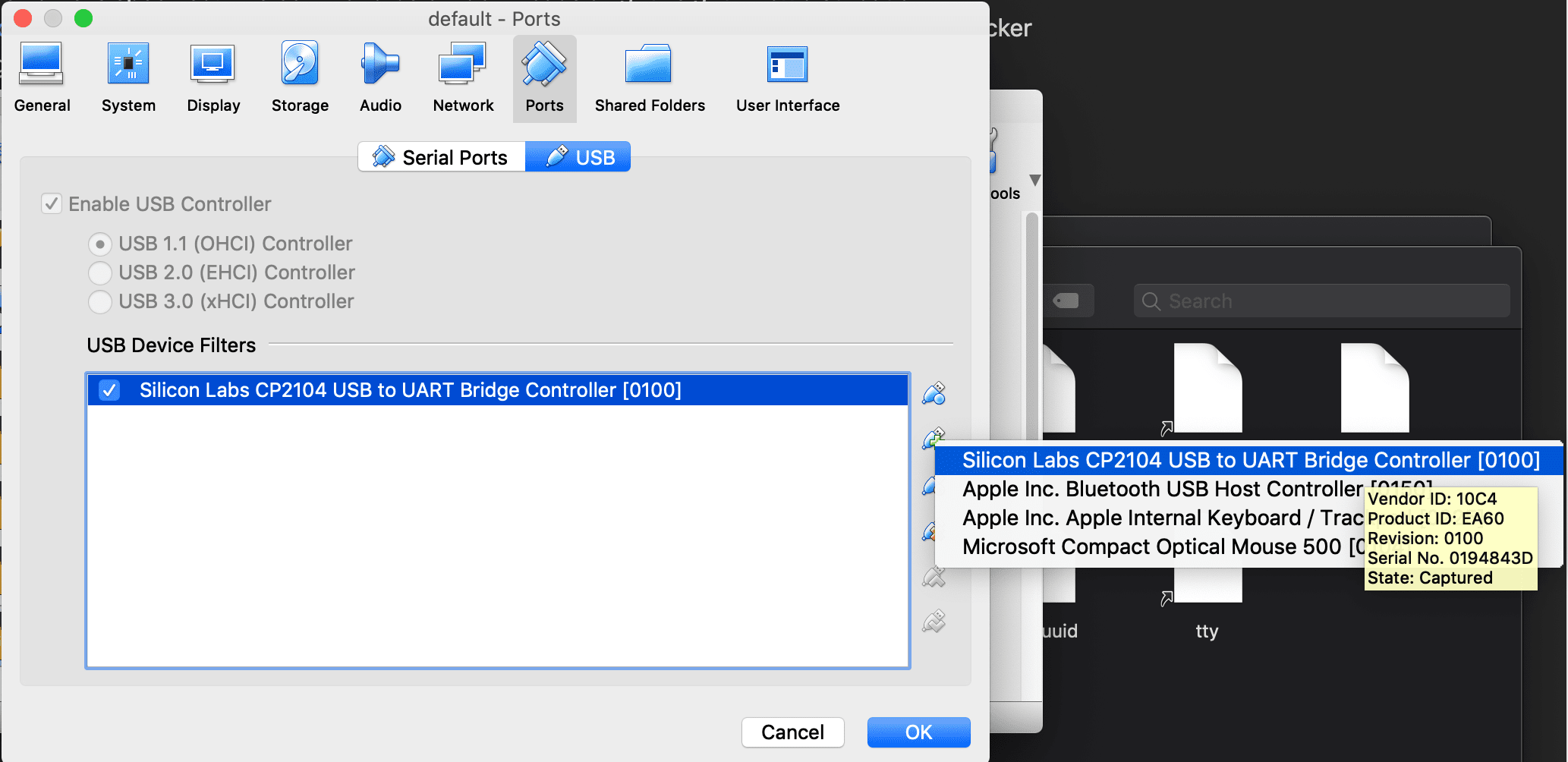Add a new empty USB filter
Image resolution: width=1568 pixels, height=762 pixels.
[x=934, y=393]
